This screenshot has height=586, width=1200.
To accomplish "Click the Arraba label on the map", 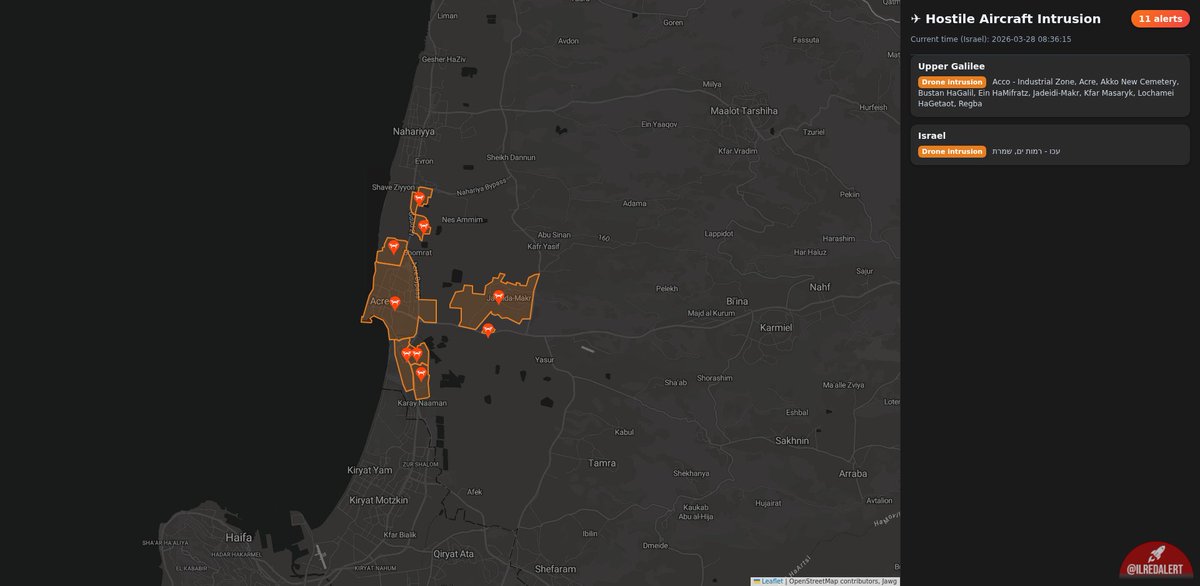I will [853, 473].
